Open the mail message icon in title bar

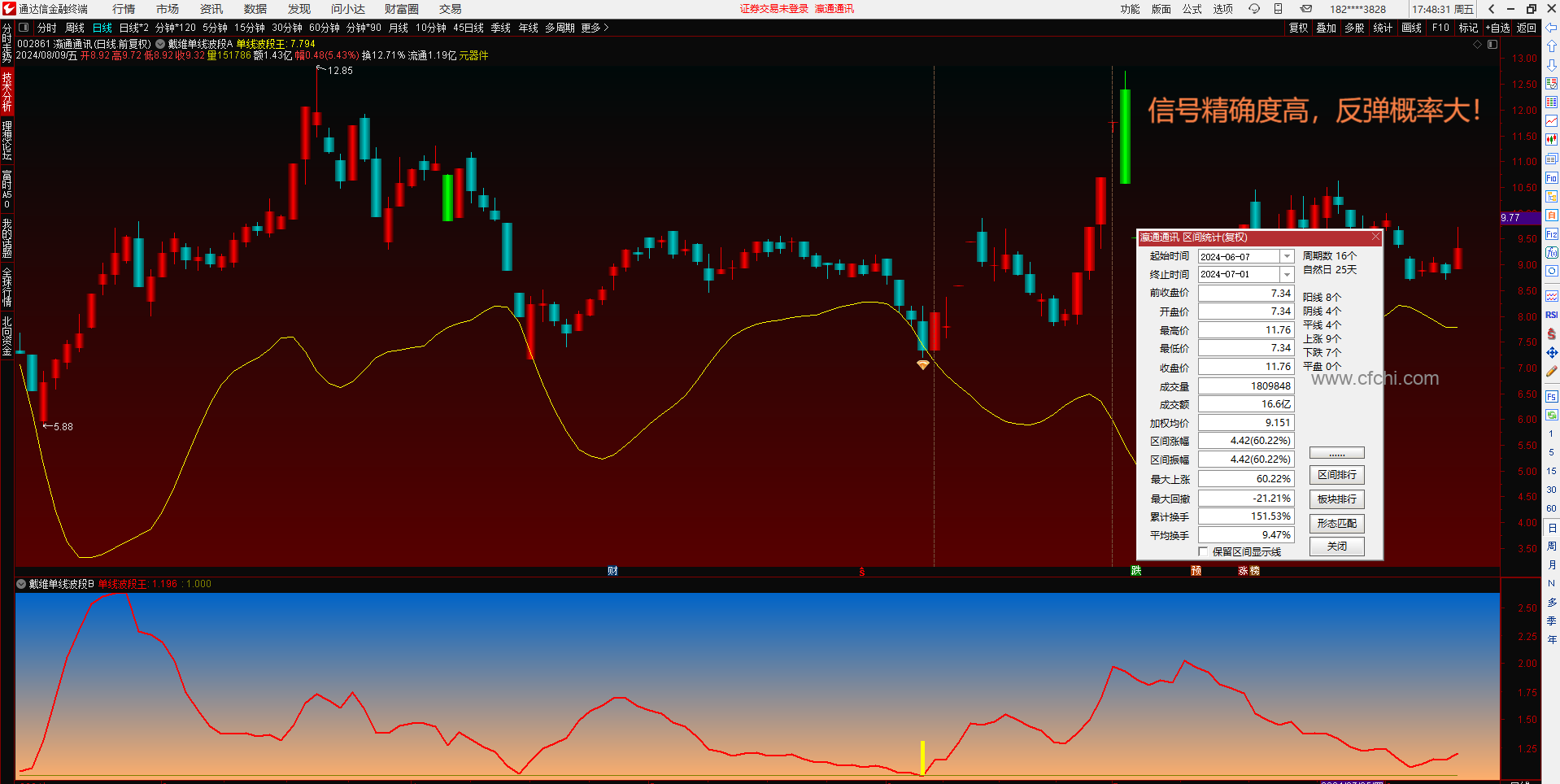(x=1305, y=9)
